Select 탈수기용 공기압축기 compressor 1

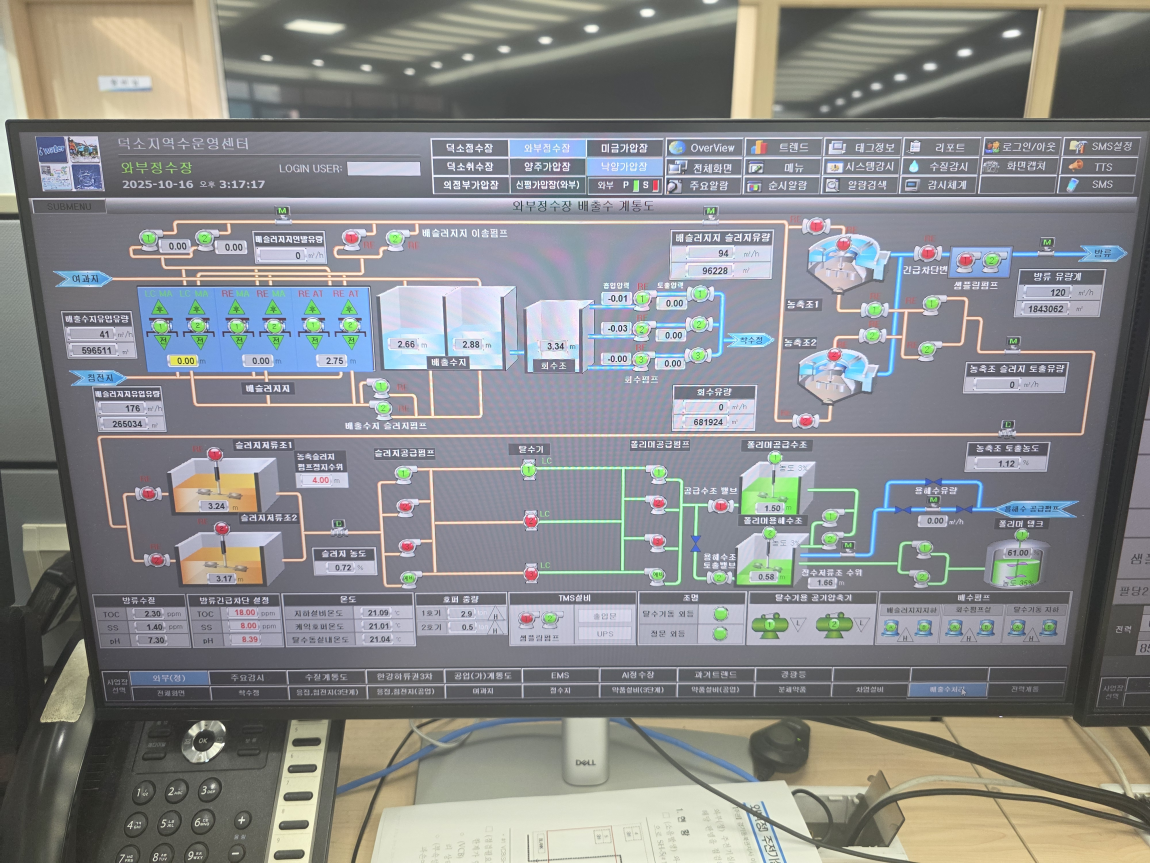(769, 625)
